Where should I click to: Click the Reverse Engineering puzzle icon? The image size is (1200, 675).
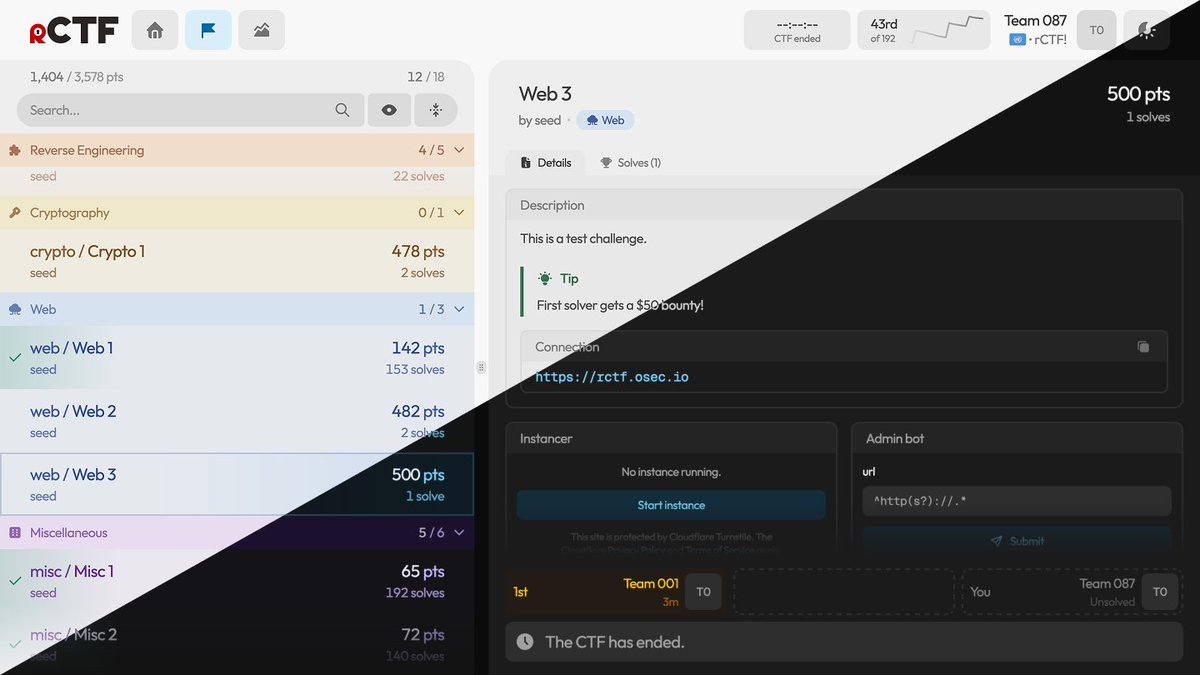click(x=15, y=150)
